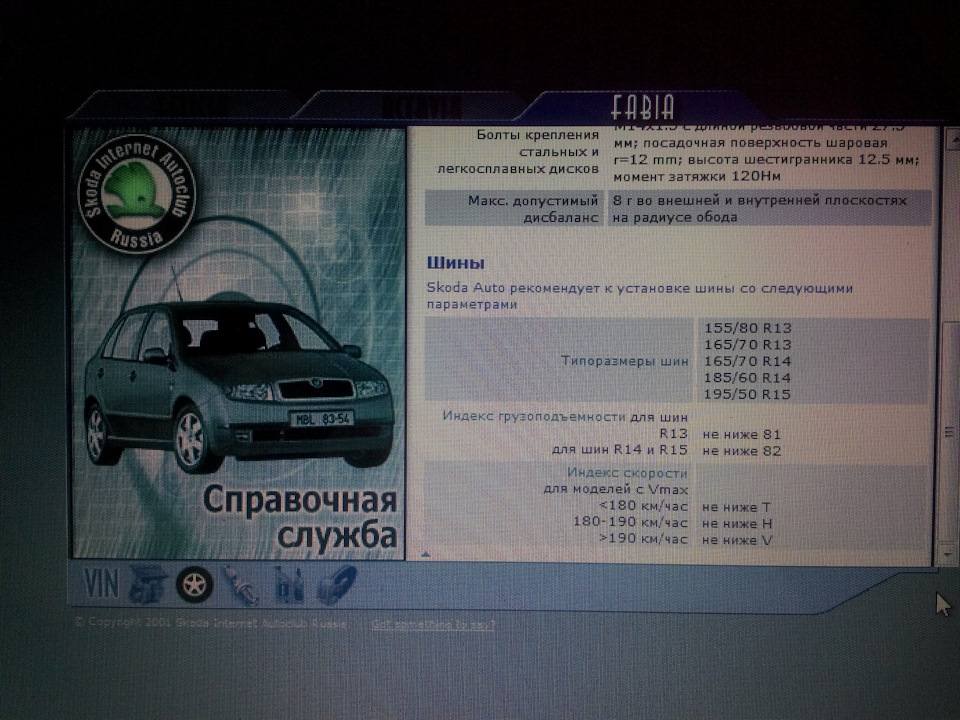Image resolution: width=960 pixels, height=720 pixels.
Task: Click the 'Индекс грузоподъемности для шин' label
Action: [x=565, y=417]
